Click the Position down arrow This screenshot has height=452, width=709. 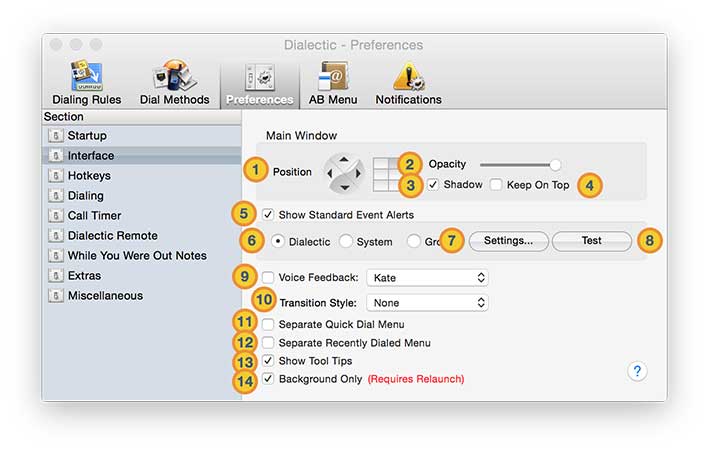(x=344, y=187)
